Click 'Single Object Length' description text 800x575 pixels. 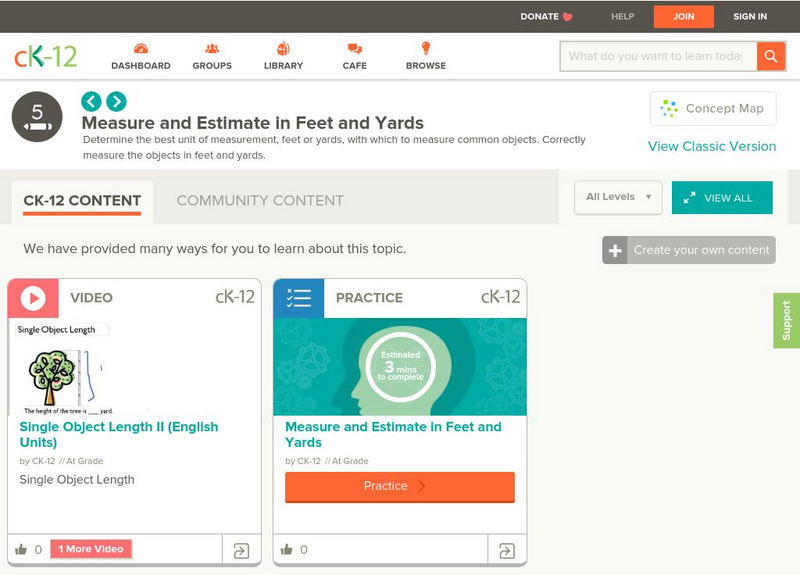tap(77, 480)
